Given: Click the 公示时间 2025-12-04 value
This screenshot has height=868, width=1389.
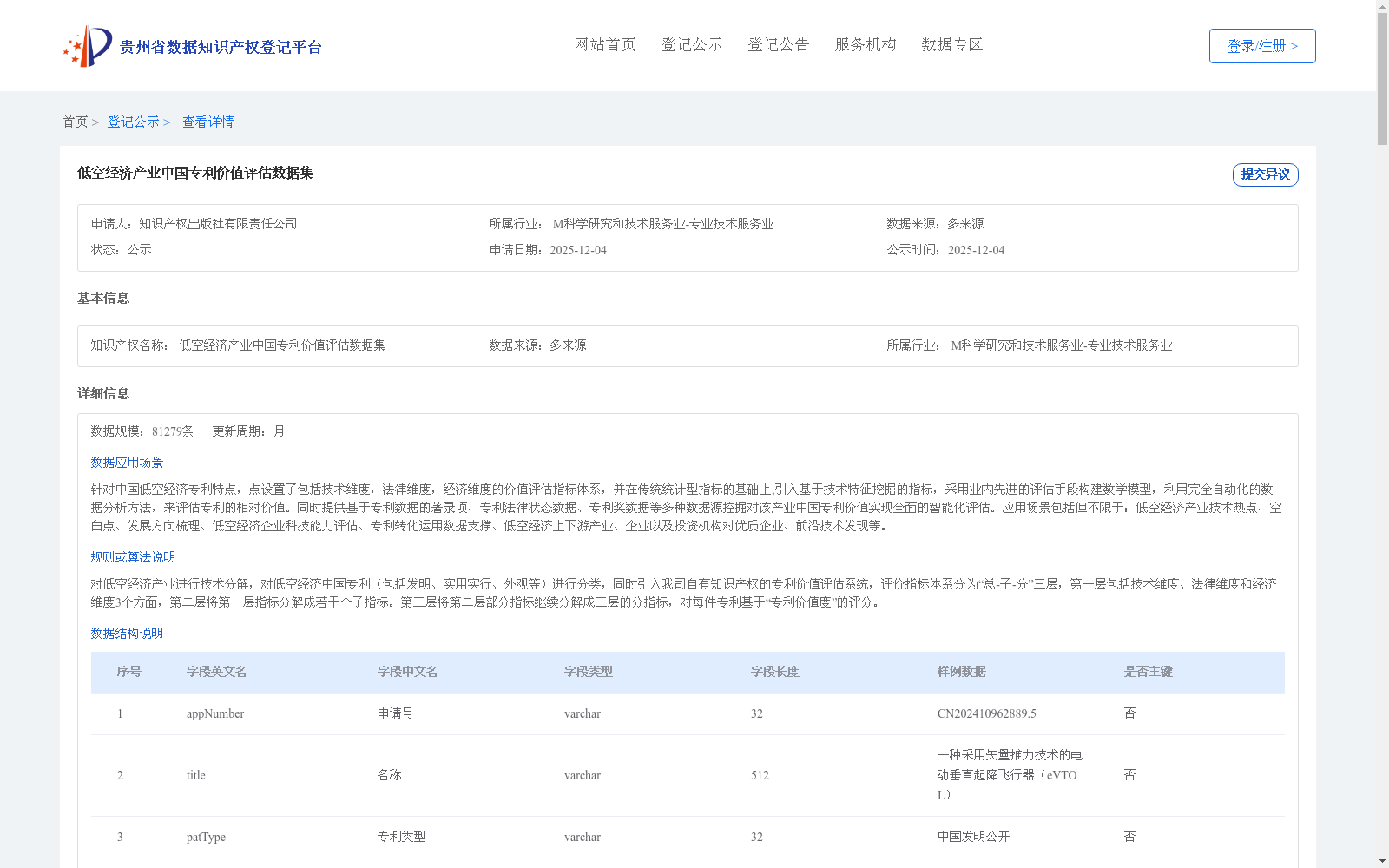Looking at the screenshot, I should [976, 250].
